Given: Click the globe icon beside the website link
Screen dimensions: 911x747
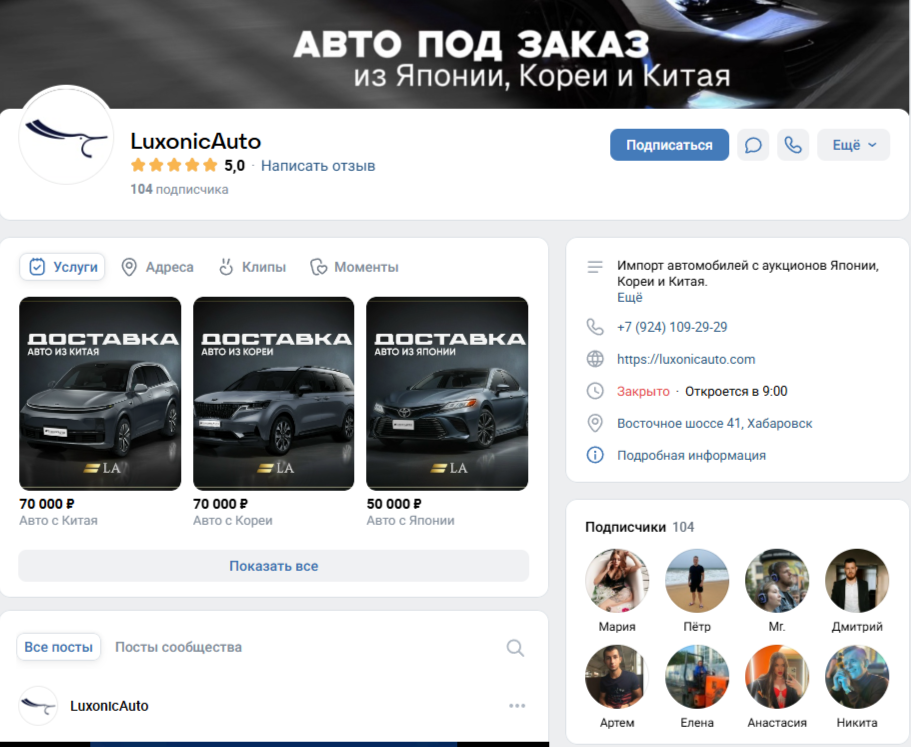Looking at the screenshot, I should 596,359.
